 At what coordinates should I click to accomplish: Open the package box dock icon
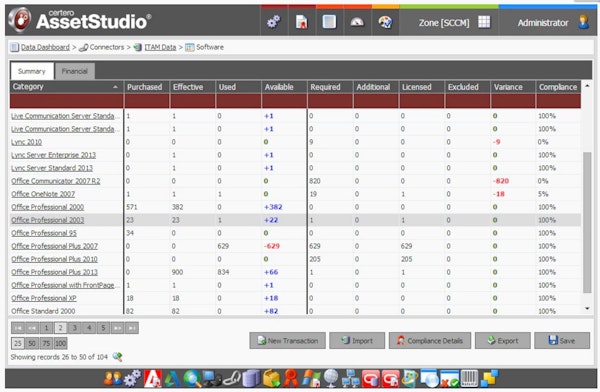[x=271, y=379]
